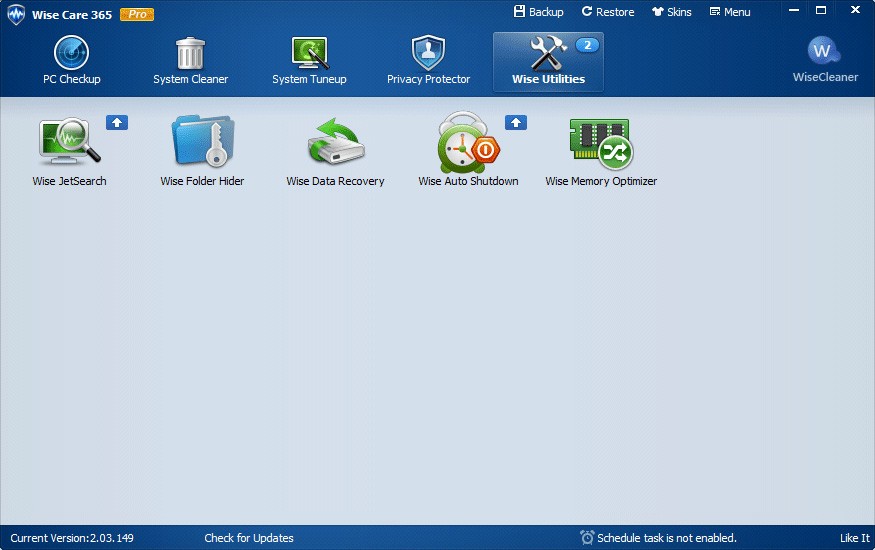Click Check for Updates link
This screenshot has width=875, height=550.
click(x=249, y=538)
